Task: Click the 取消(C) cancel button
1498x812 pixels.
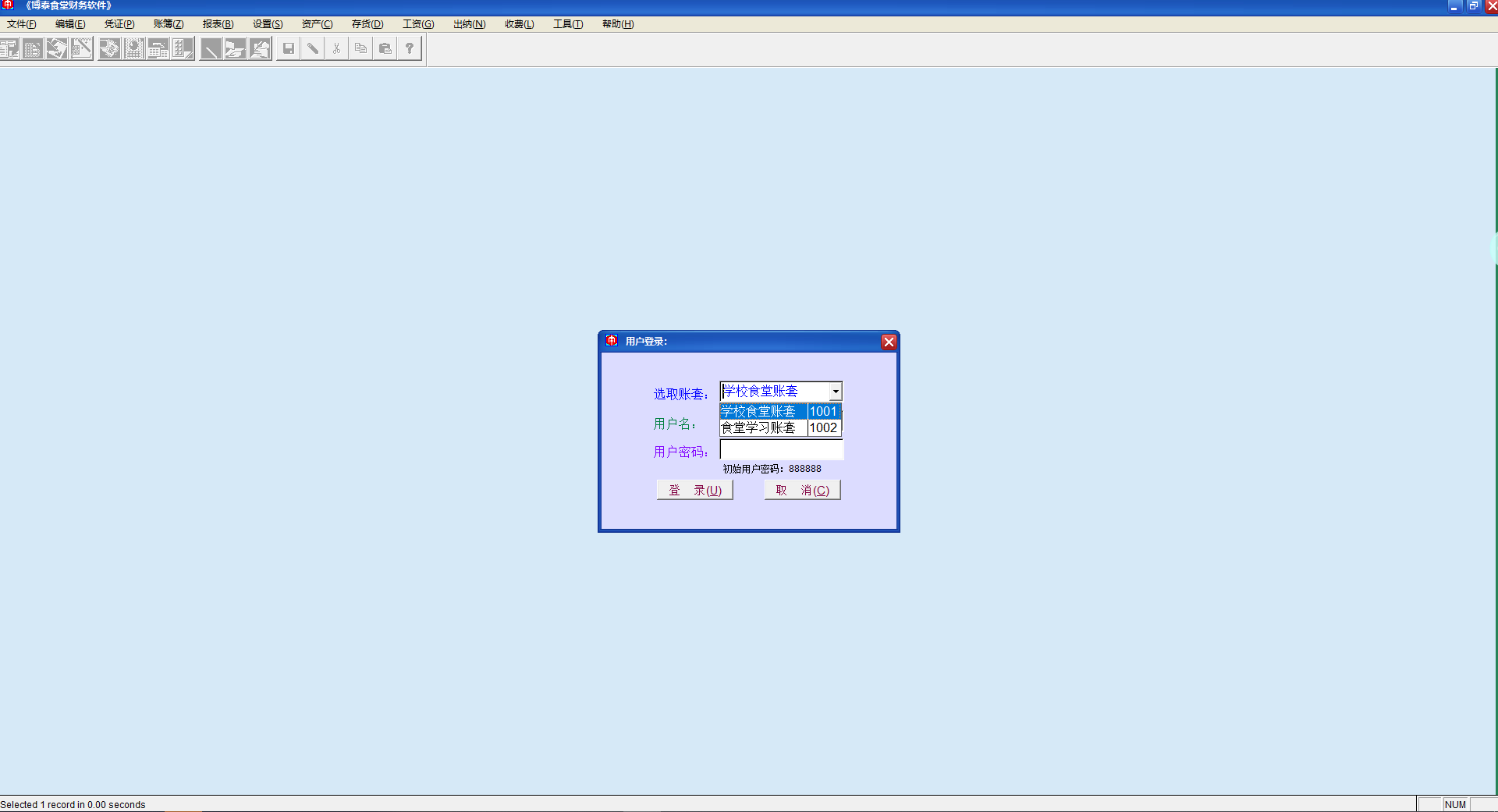Action: point(802,490)
